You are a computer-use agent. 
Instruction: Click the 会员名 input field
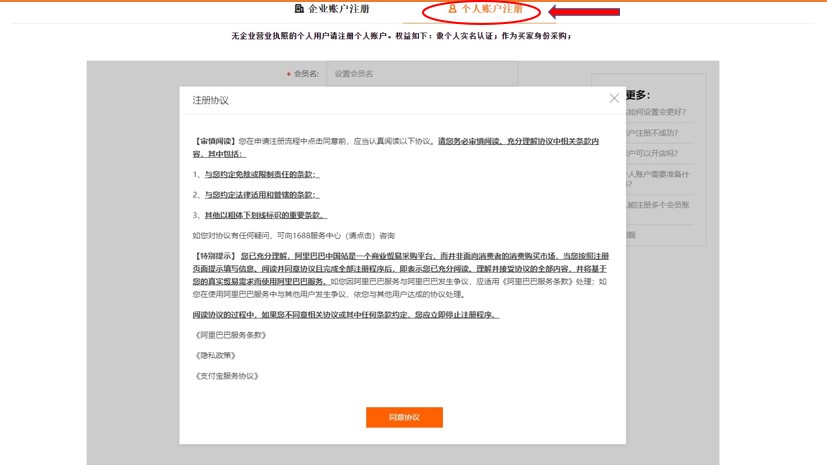coord(422,74)
